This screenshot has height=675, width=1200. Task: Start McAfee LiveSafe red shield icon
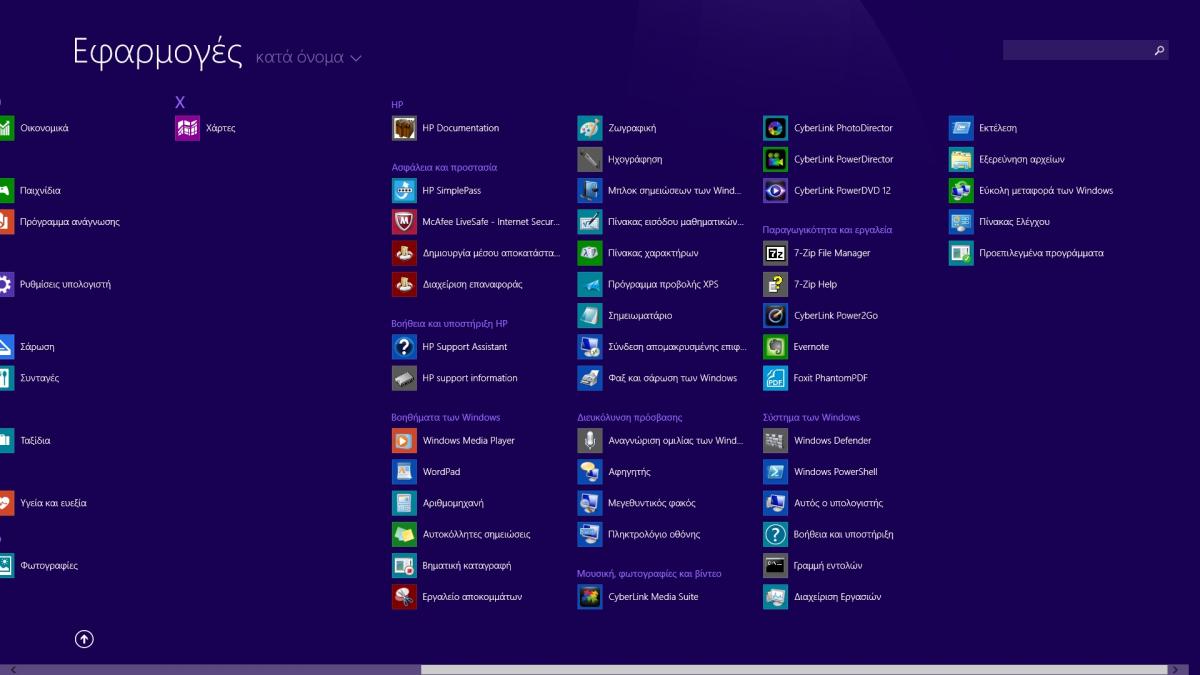pos(404,222)
